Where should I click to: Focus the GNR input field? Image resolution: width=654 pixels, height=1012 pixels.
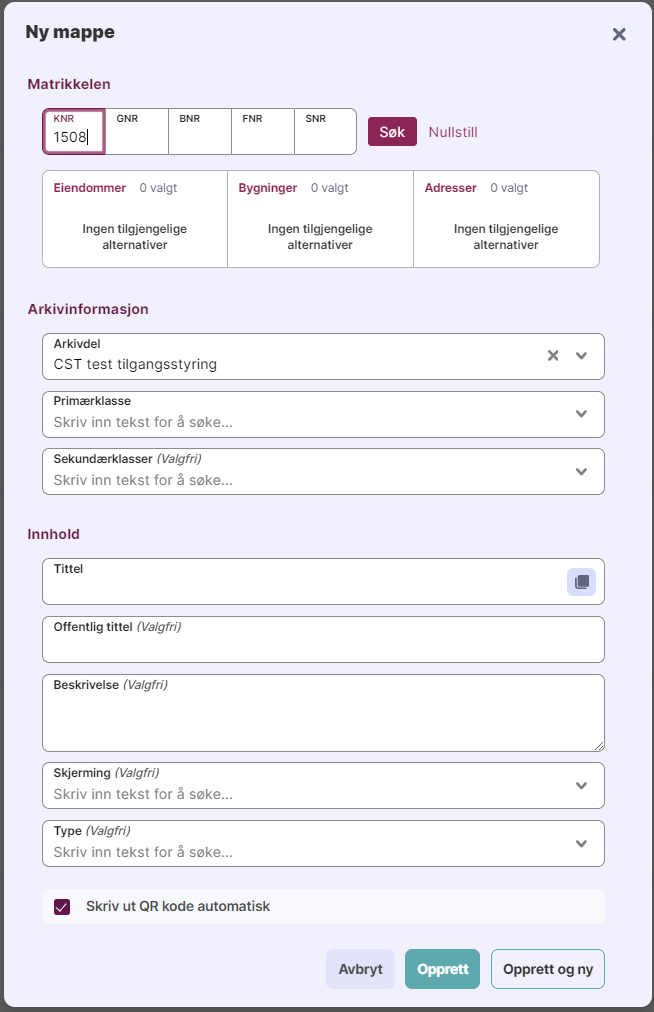point(137,137)
